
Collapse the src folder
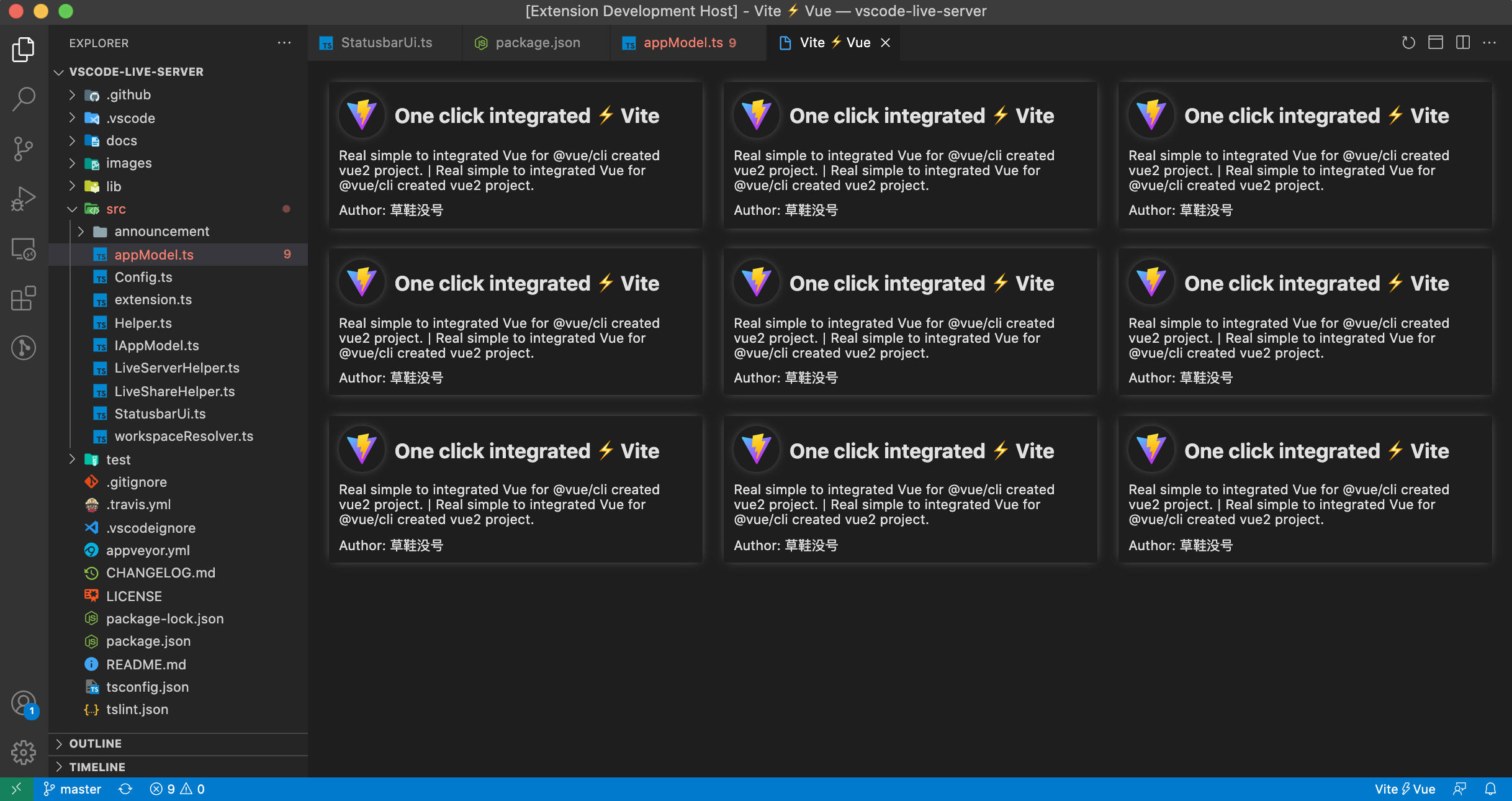pyautogui.click(x=115, y=209)
